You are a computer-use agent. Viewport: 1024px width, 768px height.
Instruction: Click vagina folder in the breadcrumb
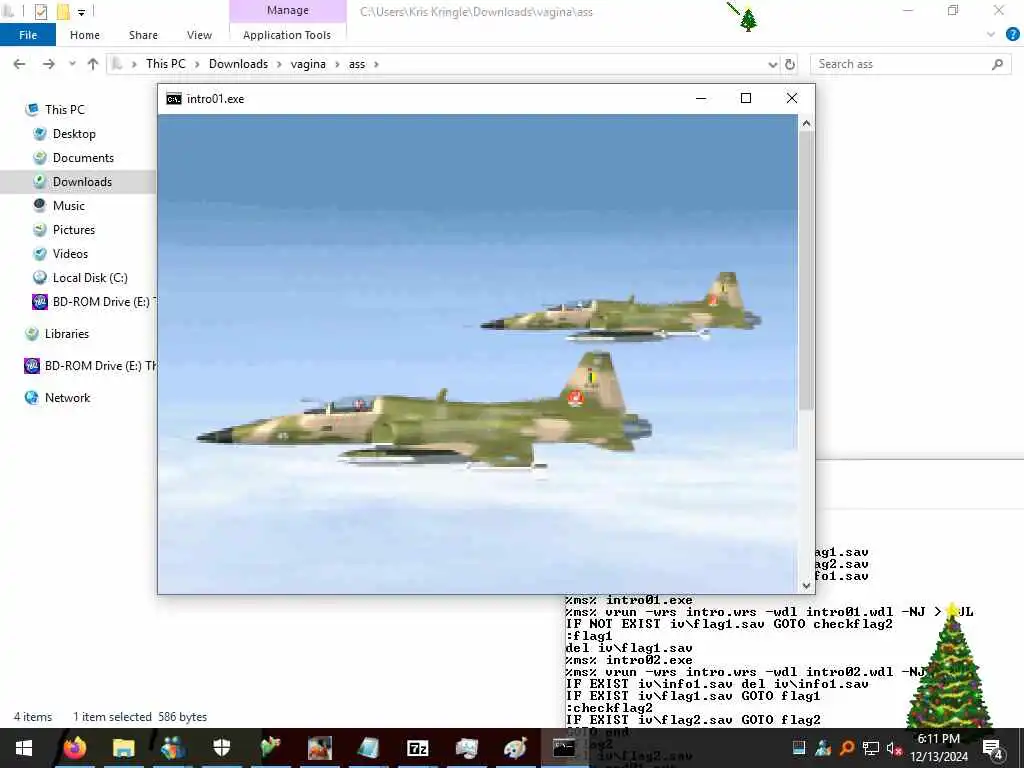308,64
